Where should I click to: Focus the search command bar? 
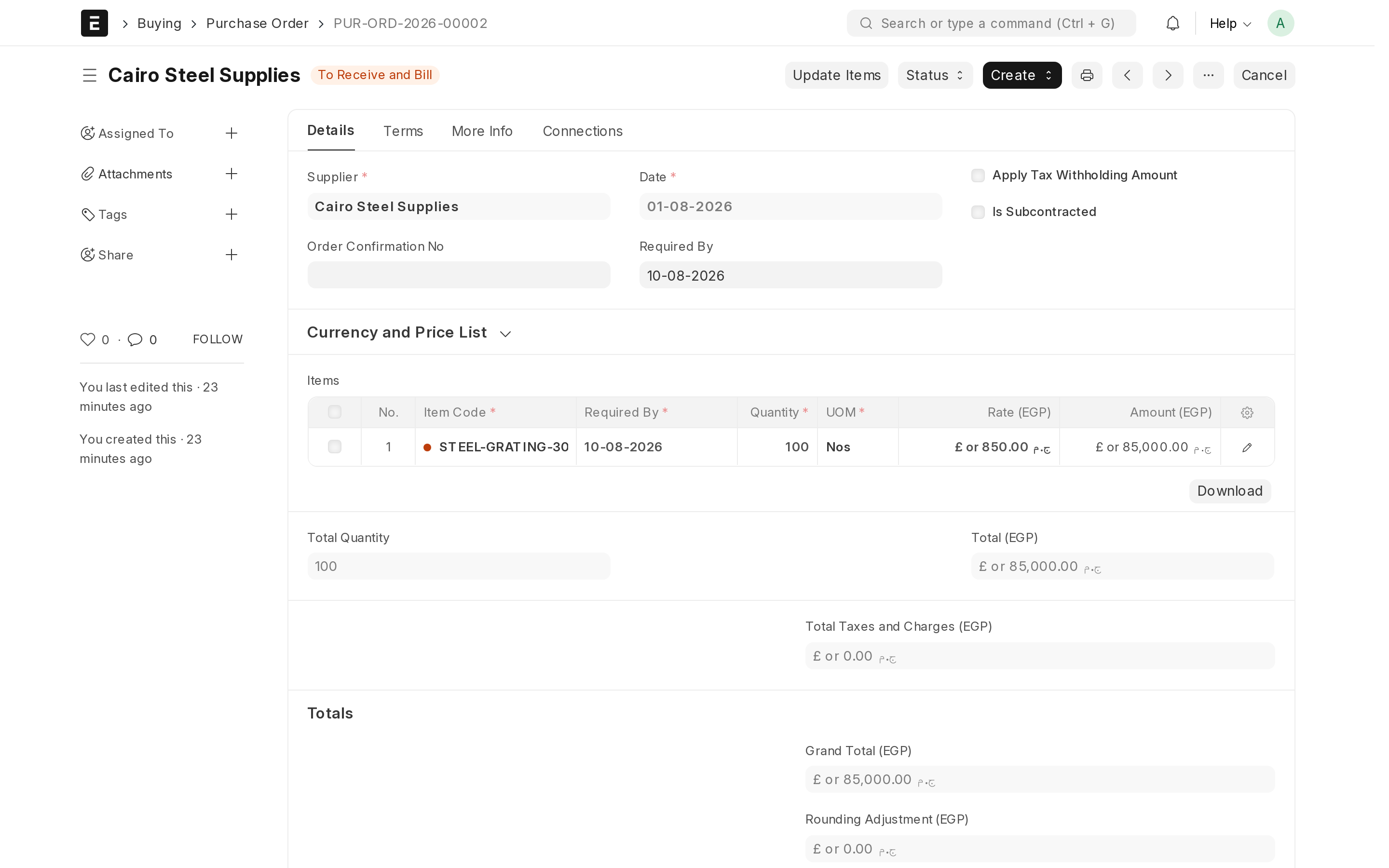tap(991, 23)
